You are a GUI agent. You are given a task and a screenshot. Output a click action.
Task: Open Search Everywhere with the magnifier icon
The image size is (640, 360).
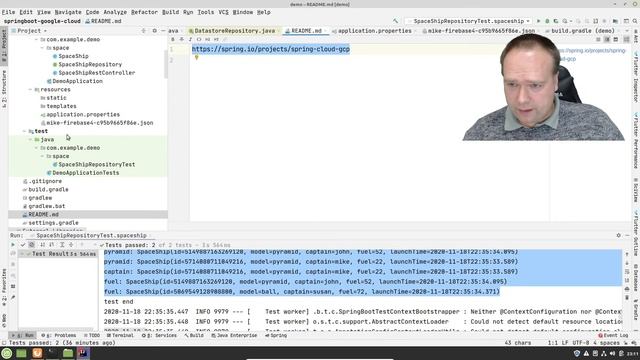[636, 21]
